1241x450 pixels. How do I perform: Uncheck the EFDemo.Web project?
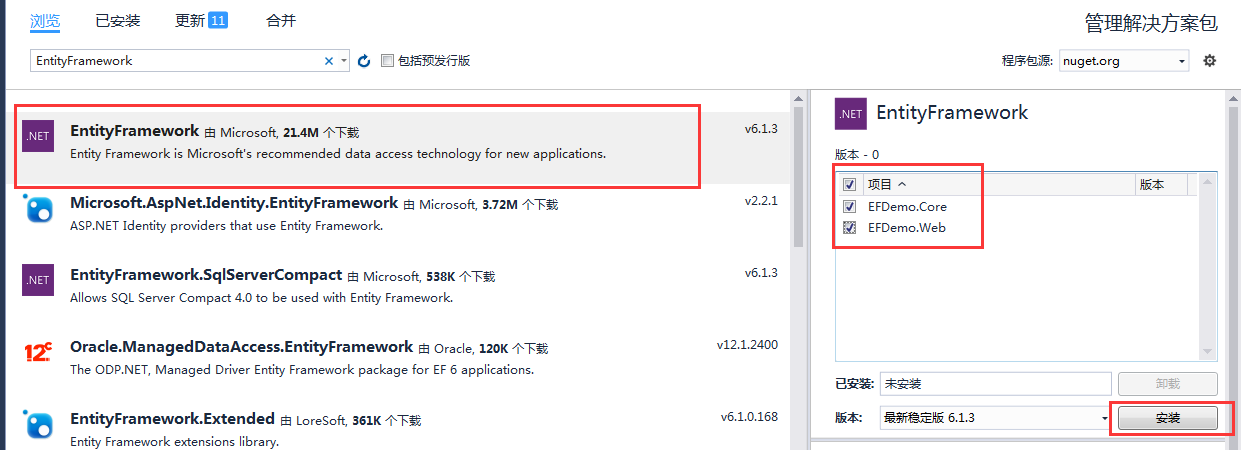(849, 227)
